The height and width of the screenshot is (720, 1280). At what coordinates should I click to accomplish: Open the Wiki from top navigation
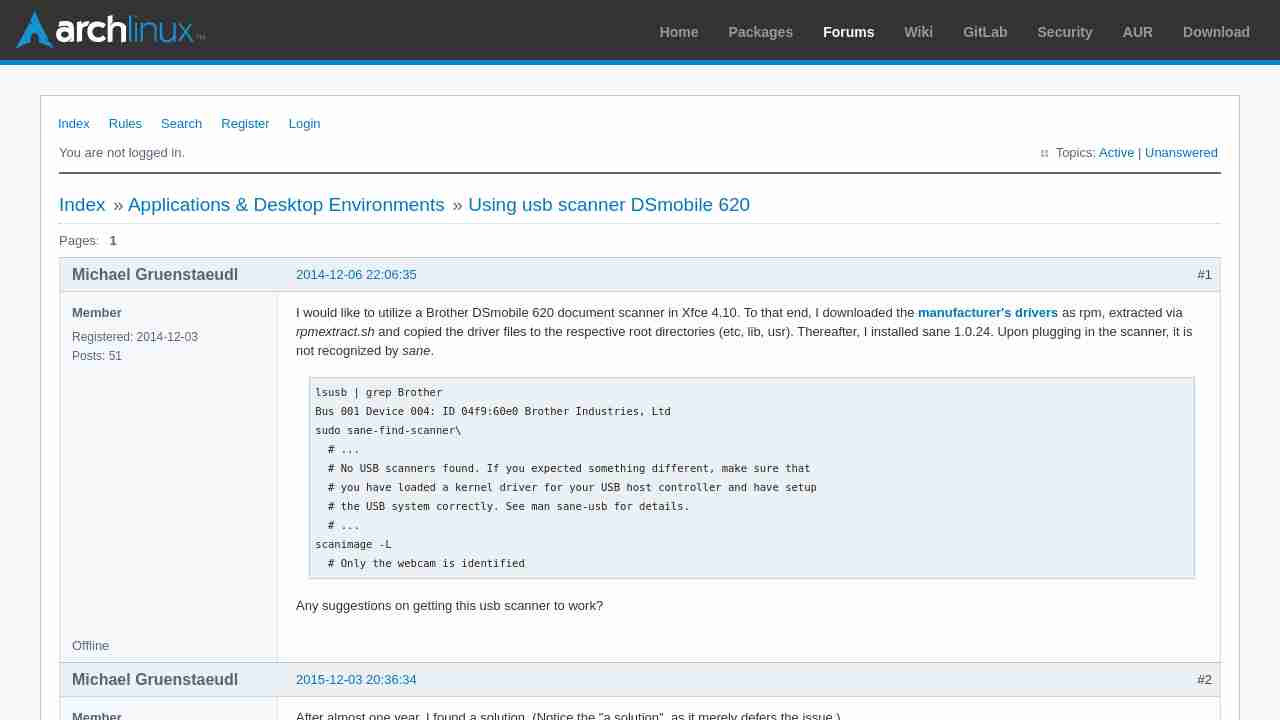tap(918, 32)
